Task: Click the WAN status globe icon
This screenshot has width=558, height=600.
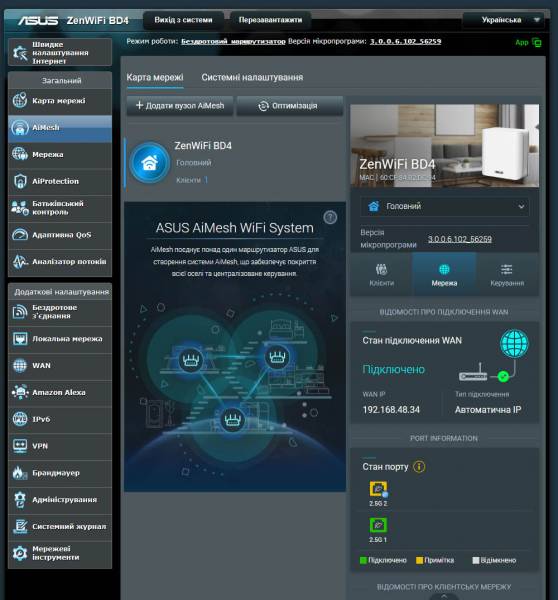Action: [514, 343]
